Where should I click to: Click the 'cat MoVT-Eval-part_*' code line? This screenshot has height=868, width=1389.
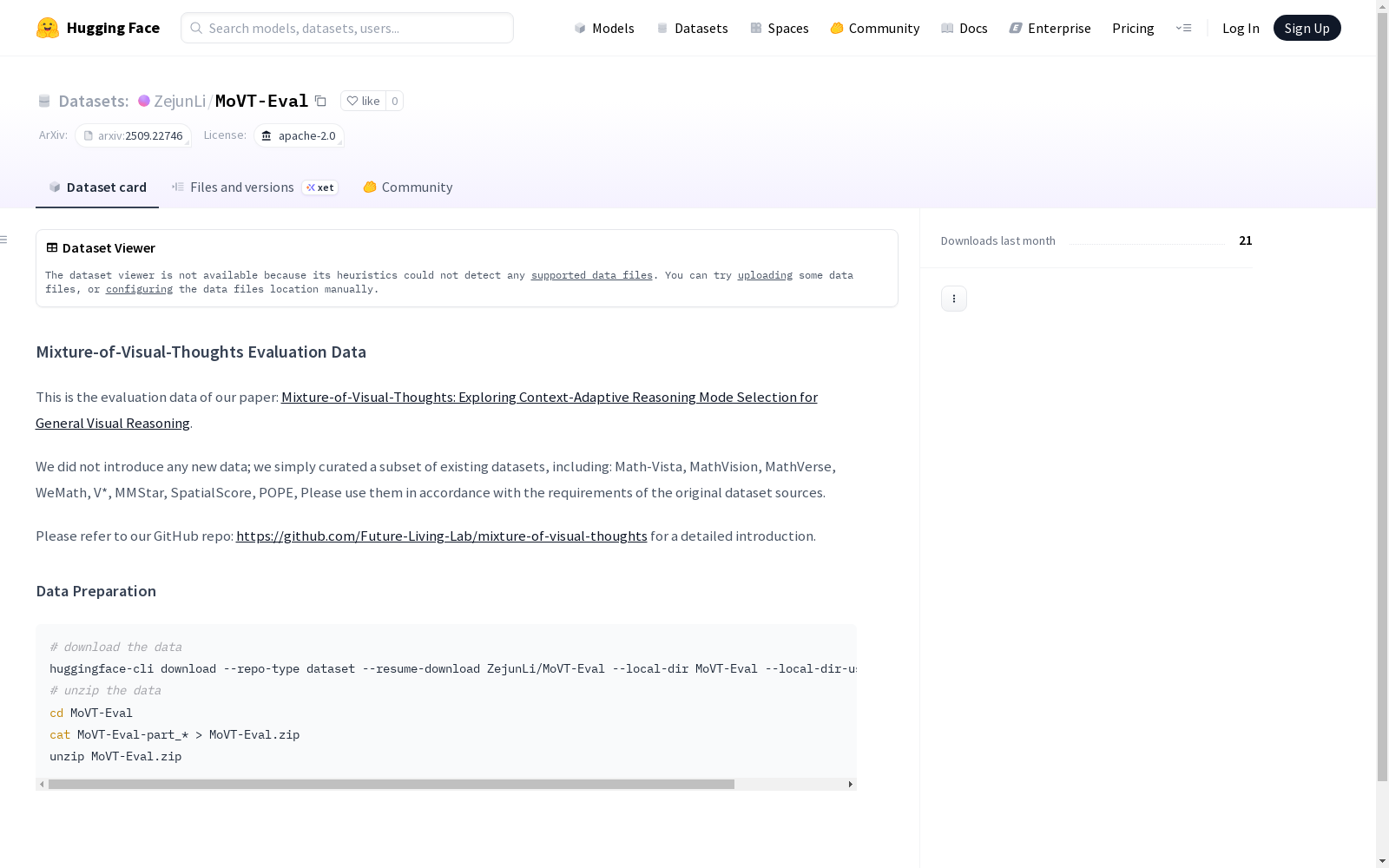pos(174,734)
